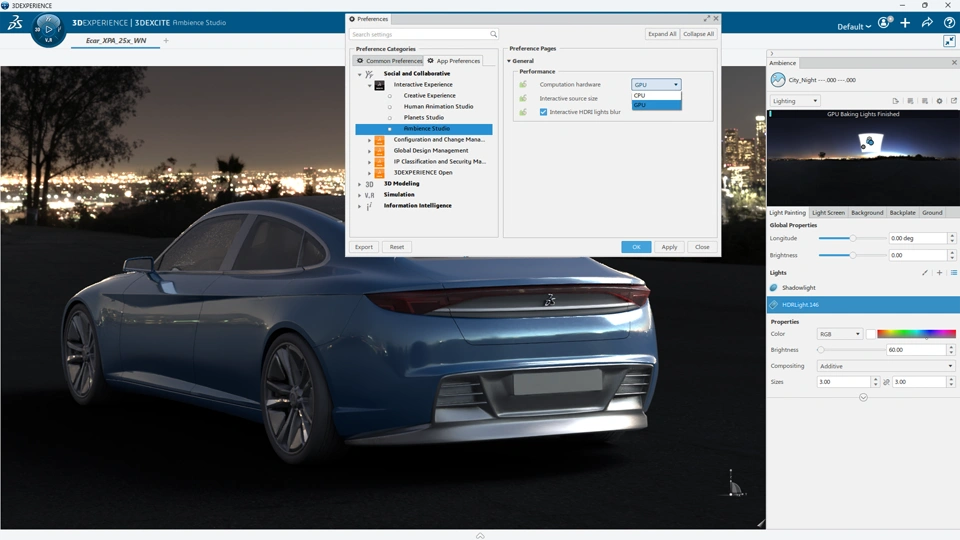960x540 pixels.
Task: Click the Longitude slider handle
Action: pos(852,238)
